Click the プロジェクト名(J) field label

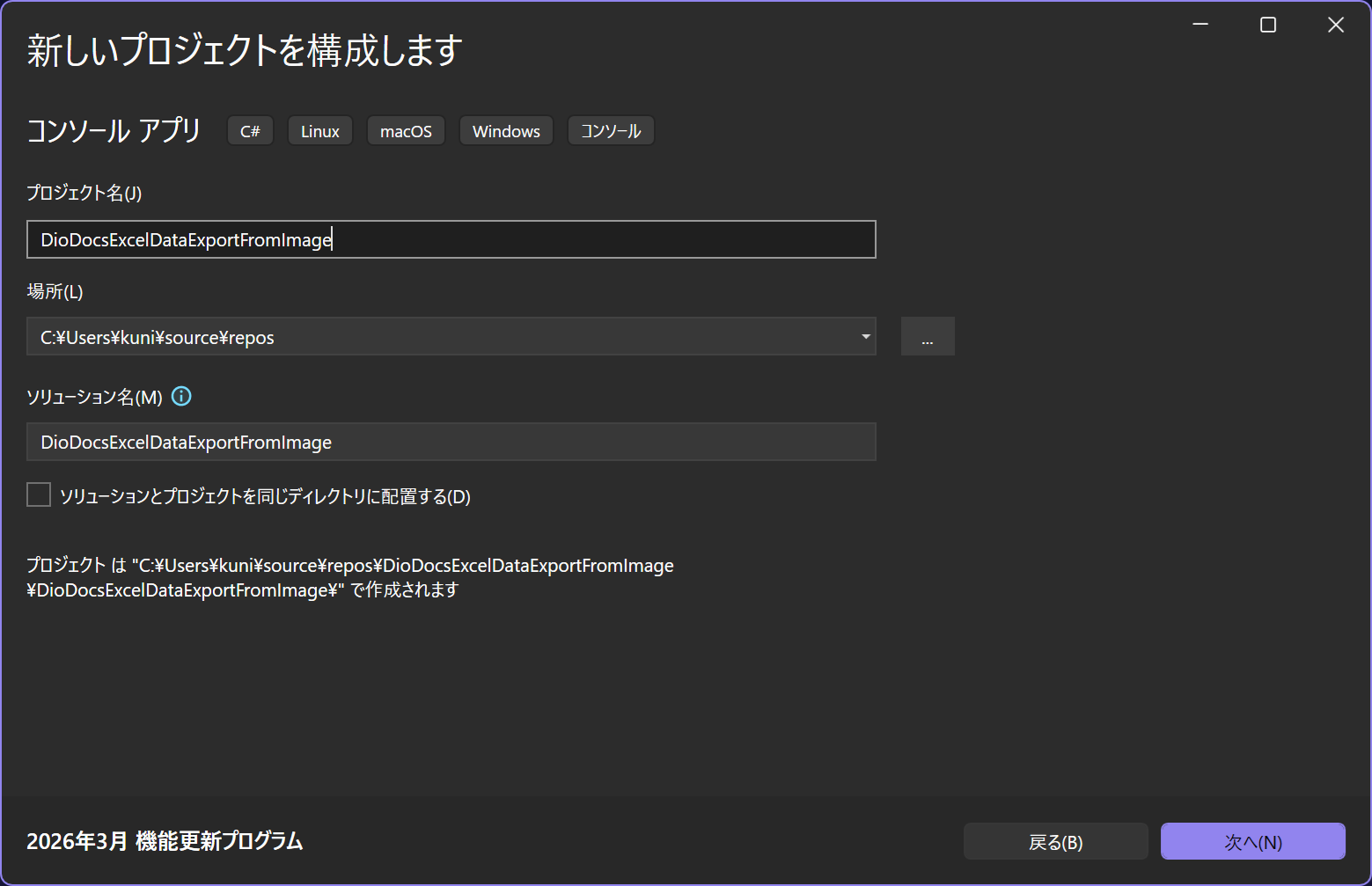coord(84,194)
